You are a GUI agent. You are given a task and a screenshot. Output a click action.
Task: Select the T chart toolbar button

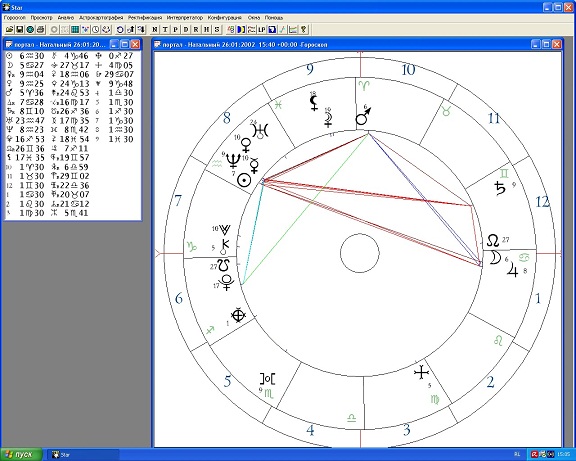[x=165, y=29]
